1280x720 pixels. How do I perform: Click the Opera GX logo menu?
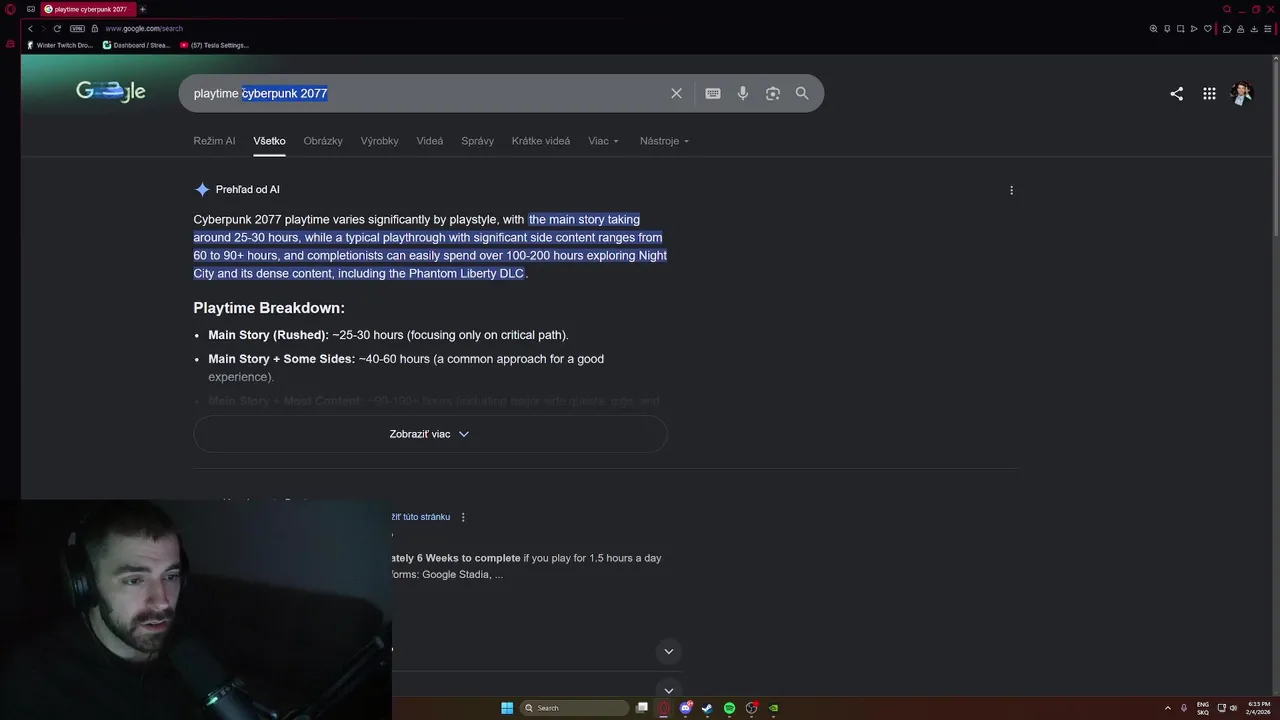tap(10, 9)
